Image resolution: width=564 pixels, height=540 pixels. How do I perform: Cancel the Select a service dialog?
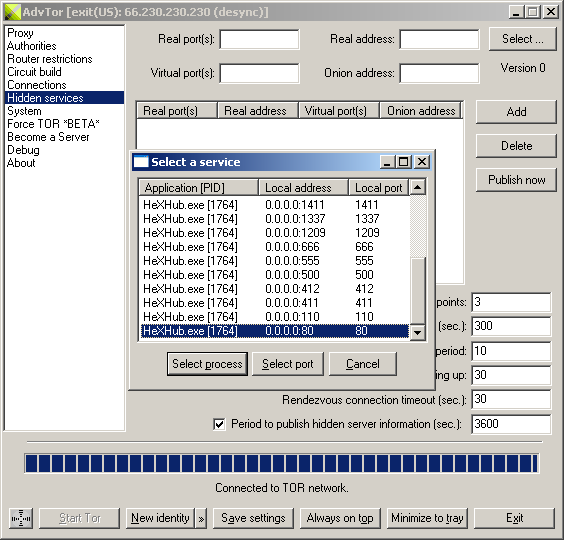363,364
